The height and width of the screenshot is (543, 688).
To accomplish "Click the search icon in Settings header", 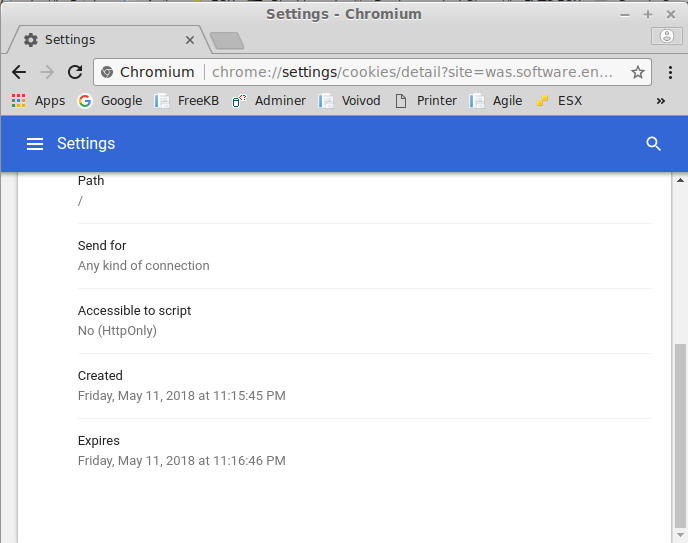I will coord(653,144).
